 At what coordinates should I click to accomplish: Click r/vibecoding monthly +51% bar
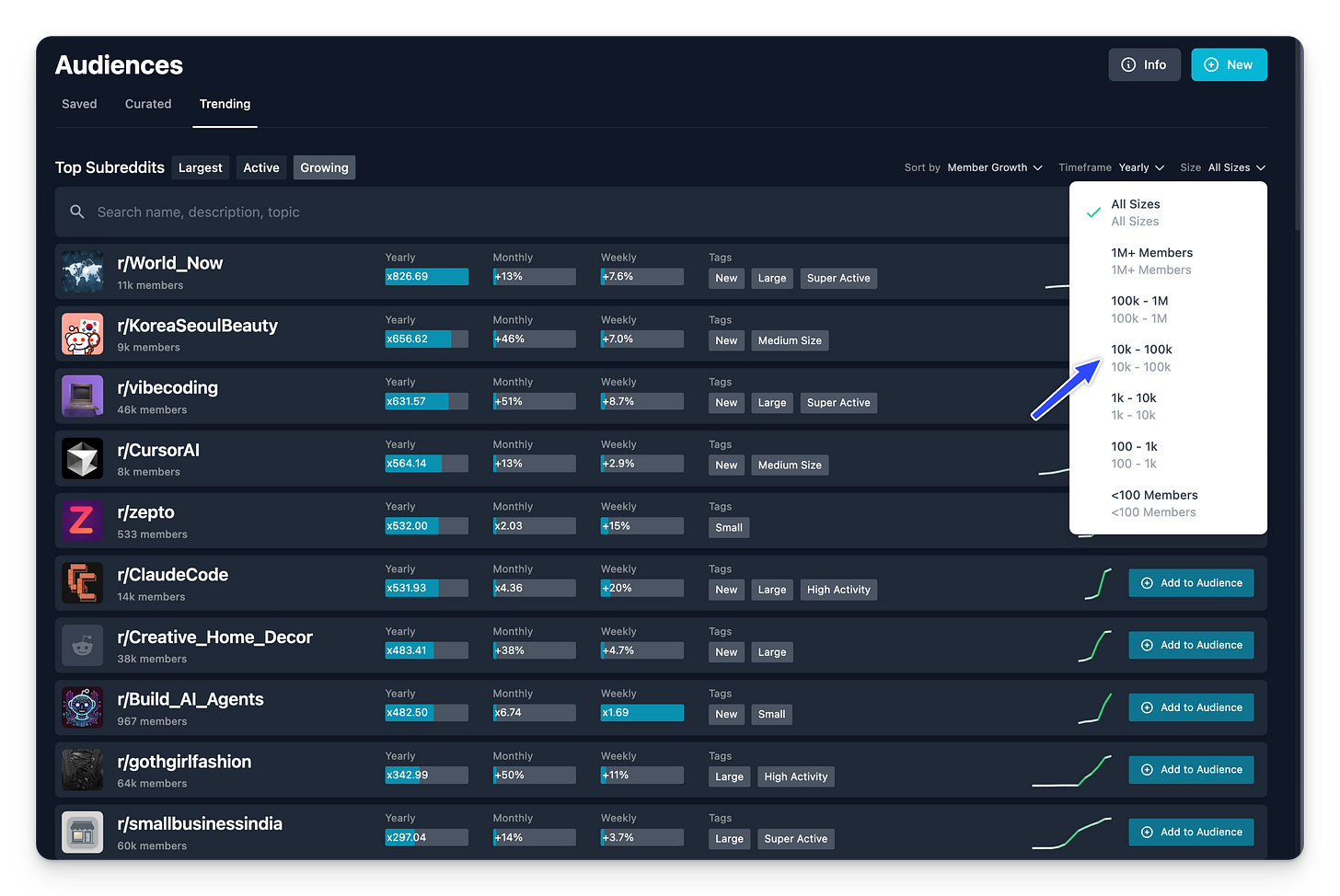pyautogui.click(x=534, y=401)
